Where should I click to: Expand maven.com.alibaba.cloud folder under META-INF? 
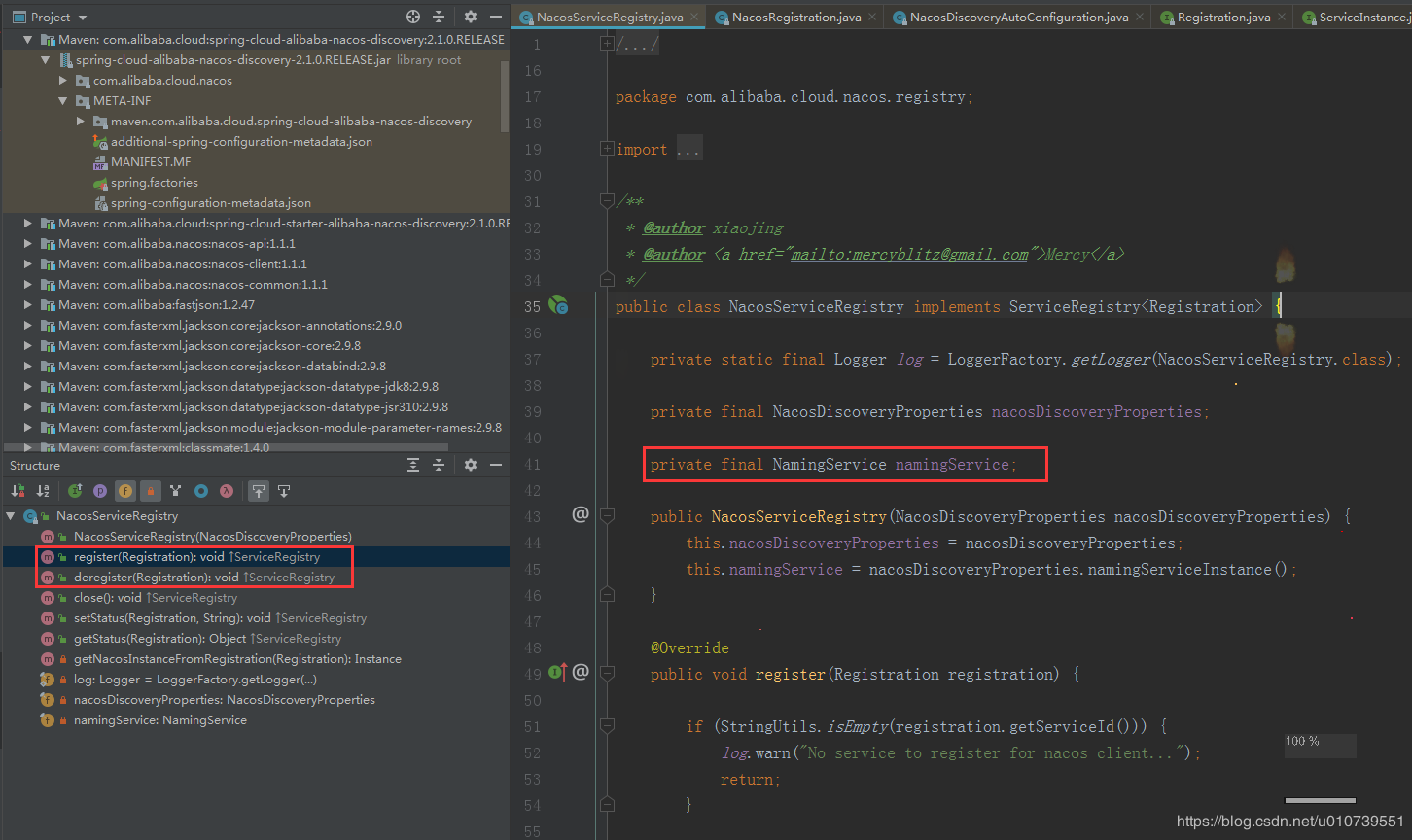(82, 122)
